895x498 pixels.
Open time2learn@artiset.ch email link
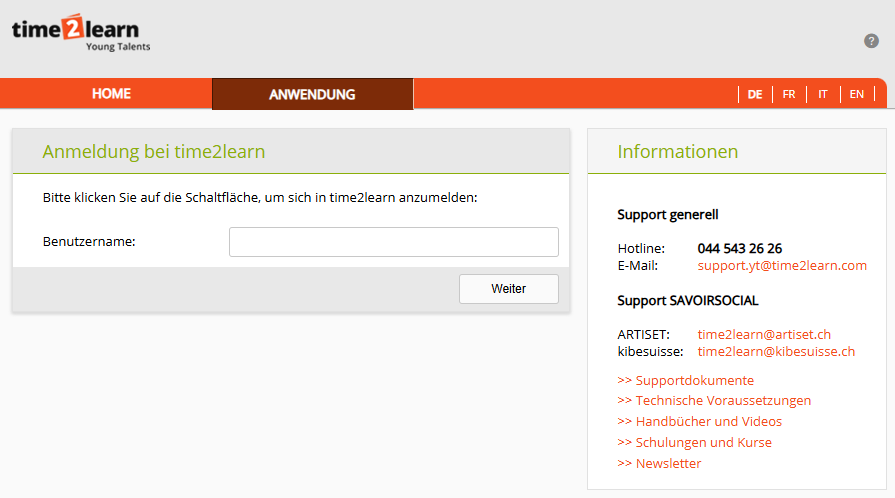click(764, 334)
